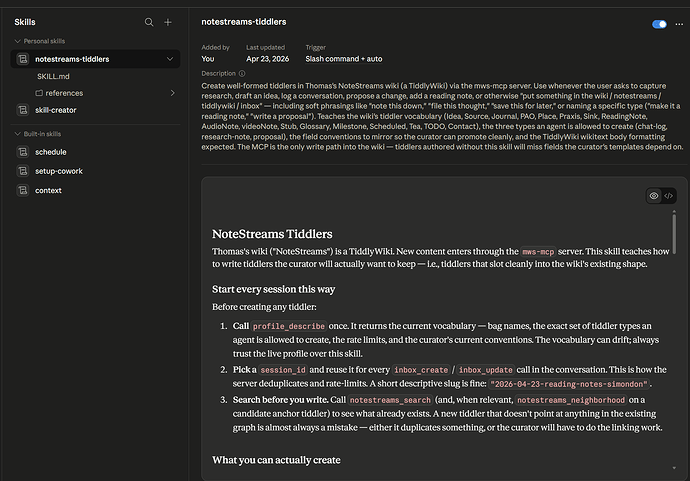
Task: Click the notestreams-tiddlers skill icon
Action: 23,59
